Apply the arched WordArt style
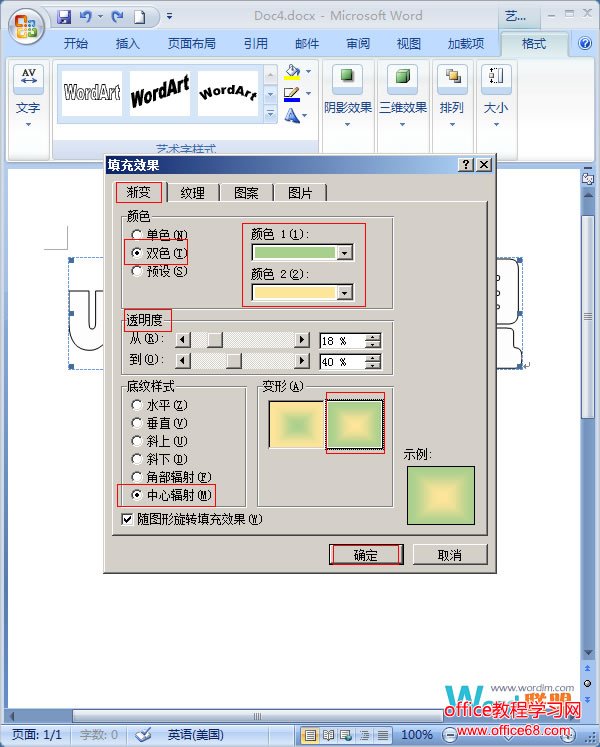 (x=228, y=93)
